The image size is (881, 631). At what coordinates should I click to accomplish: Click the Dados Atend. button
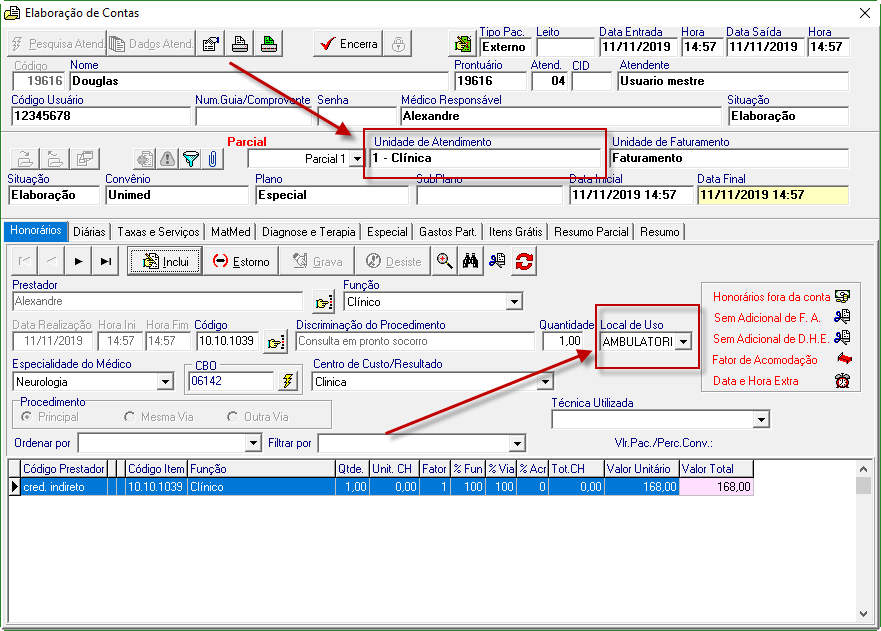(x=151, y=44)
